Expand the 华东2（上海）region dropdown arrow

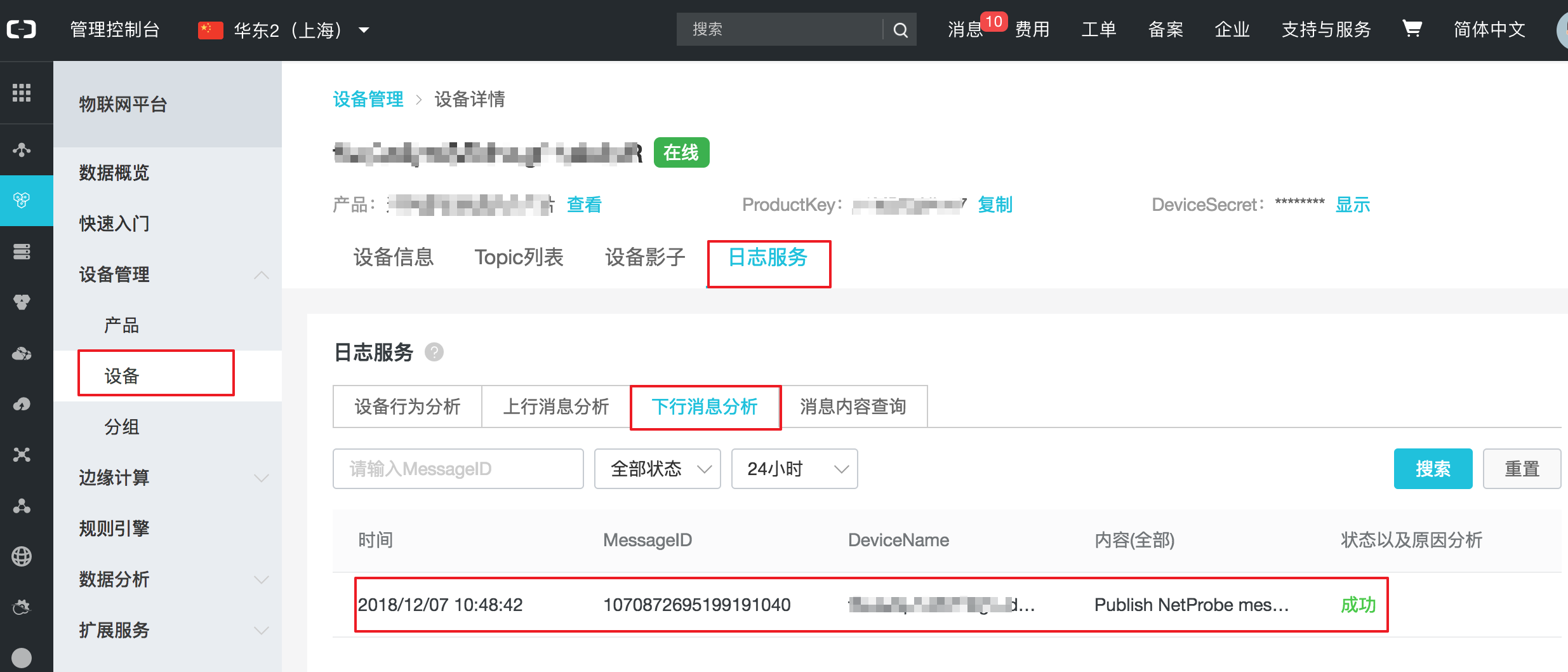[364, 30]
